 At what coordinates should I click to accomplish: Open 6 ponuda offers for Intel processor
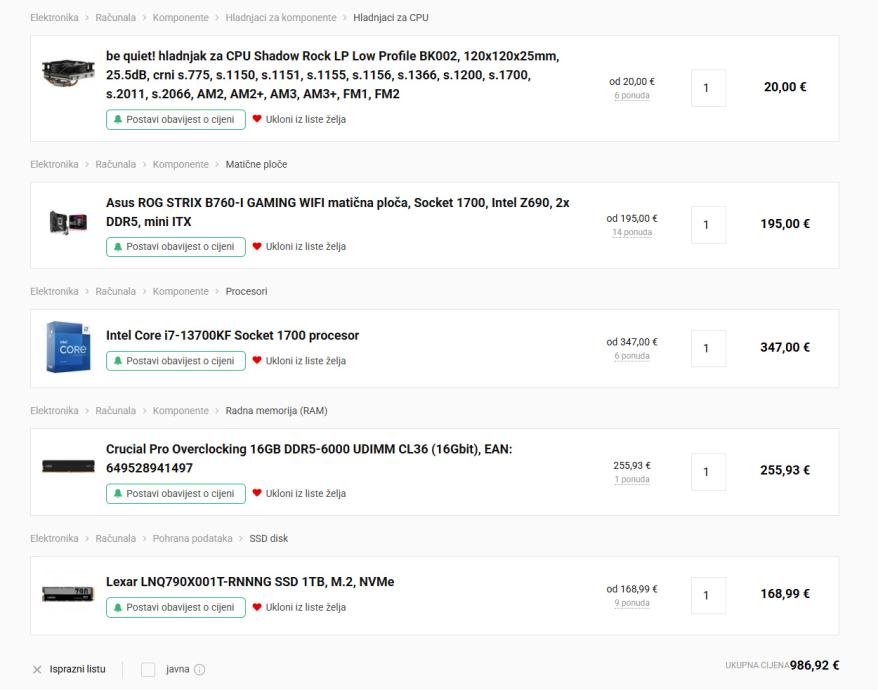click(632, 356)
